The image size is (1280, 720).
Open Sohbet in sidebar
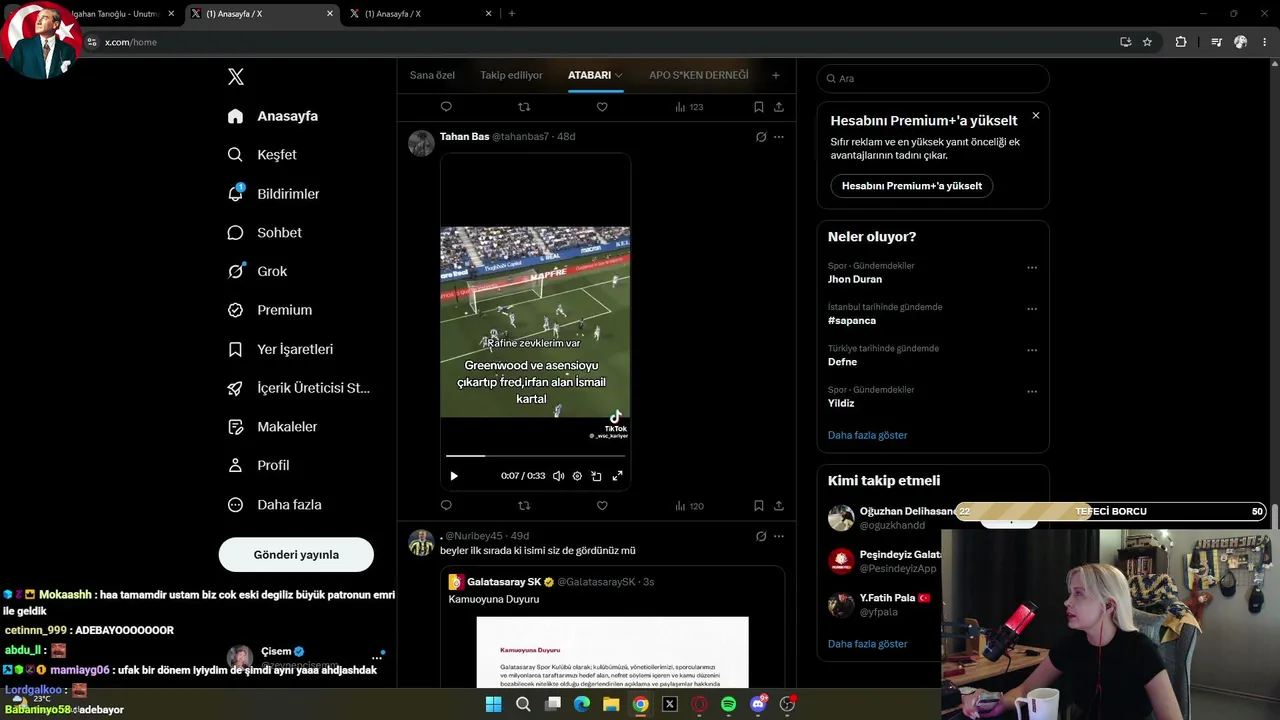[x=265, y=232]
